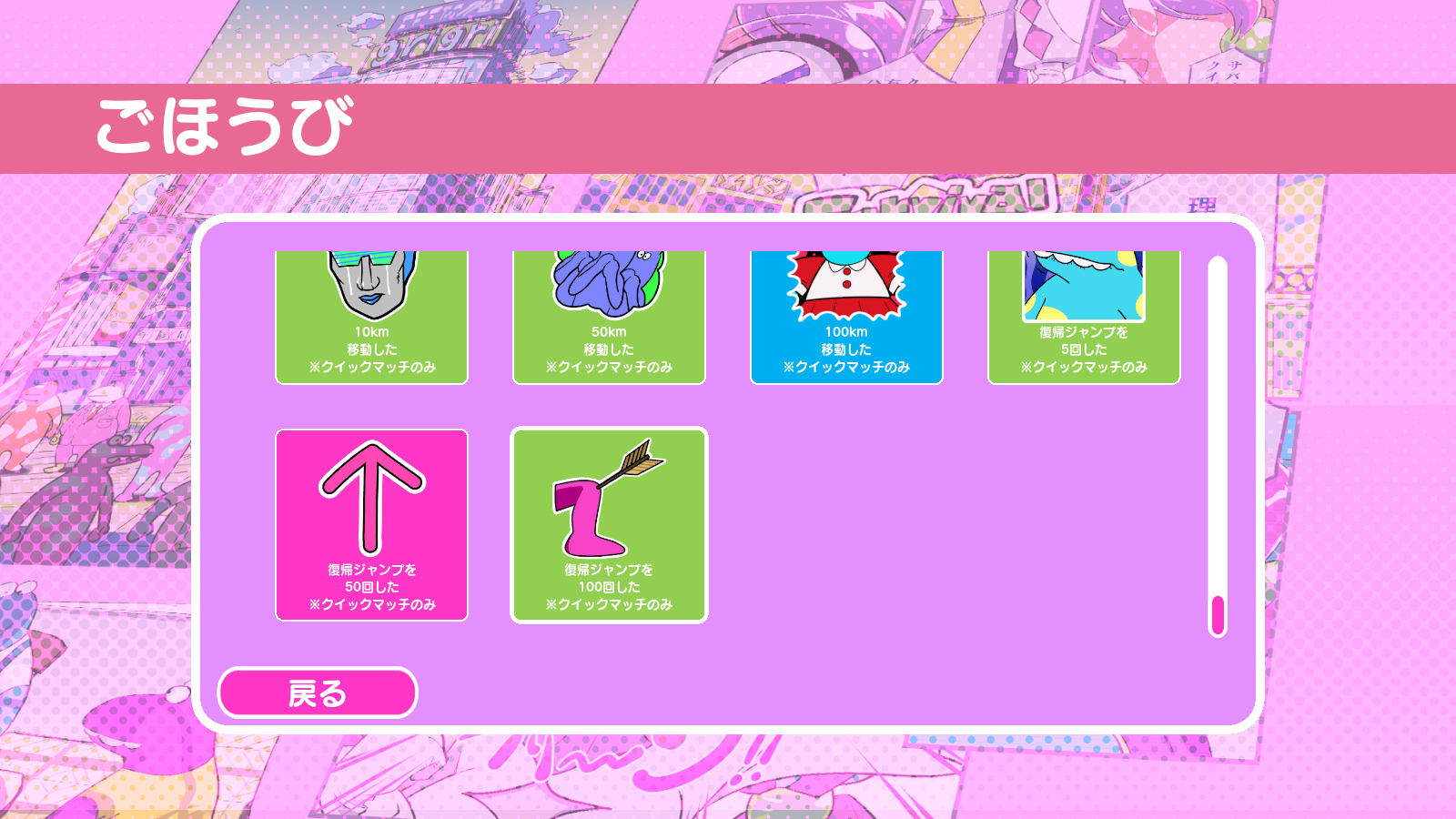Image resolution: width=1456 pixels, height=819 pixels.
Task: Click the 復帰ジャンプを100回した reward label
Action: coord(609,578)
